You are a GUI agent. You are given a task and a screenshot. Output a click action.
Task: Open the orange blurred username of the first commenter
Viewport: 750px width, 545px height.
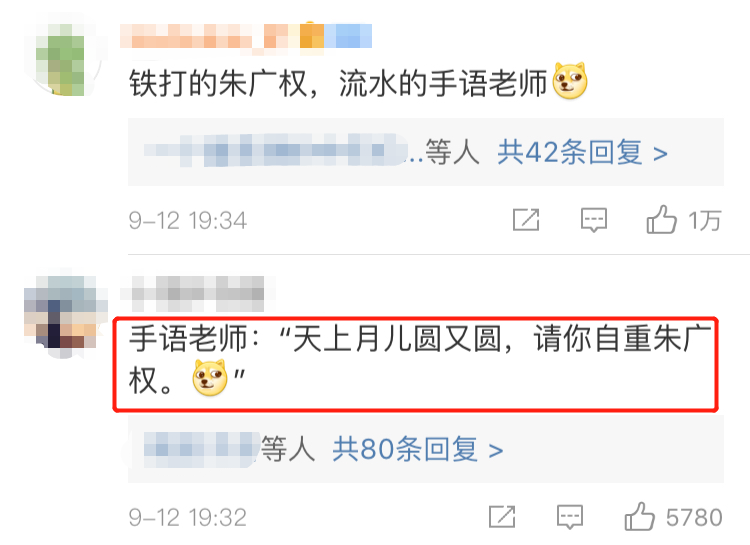(x=246, y=36)
